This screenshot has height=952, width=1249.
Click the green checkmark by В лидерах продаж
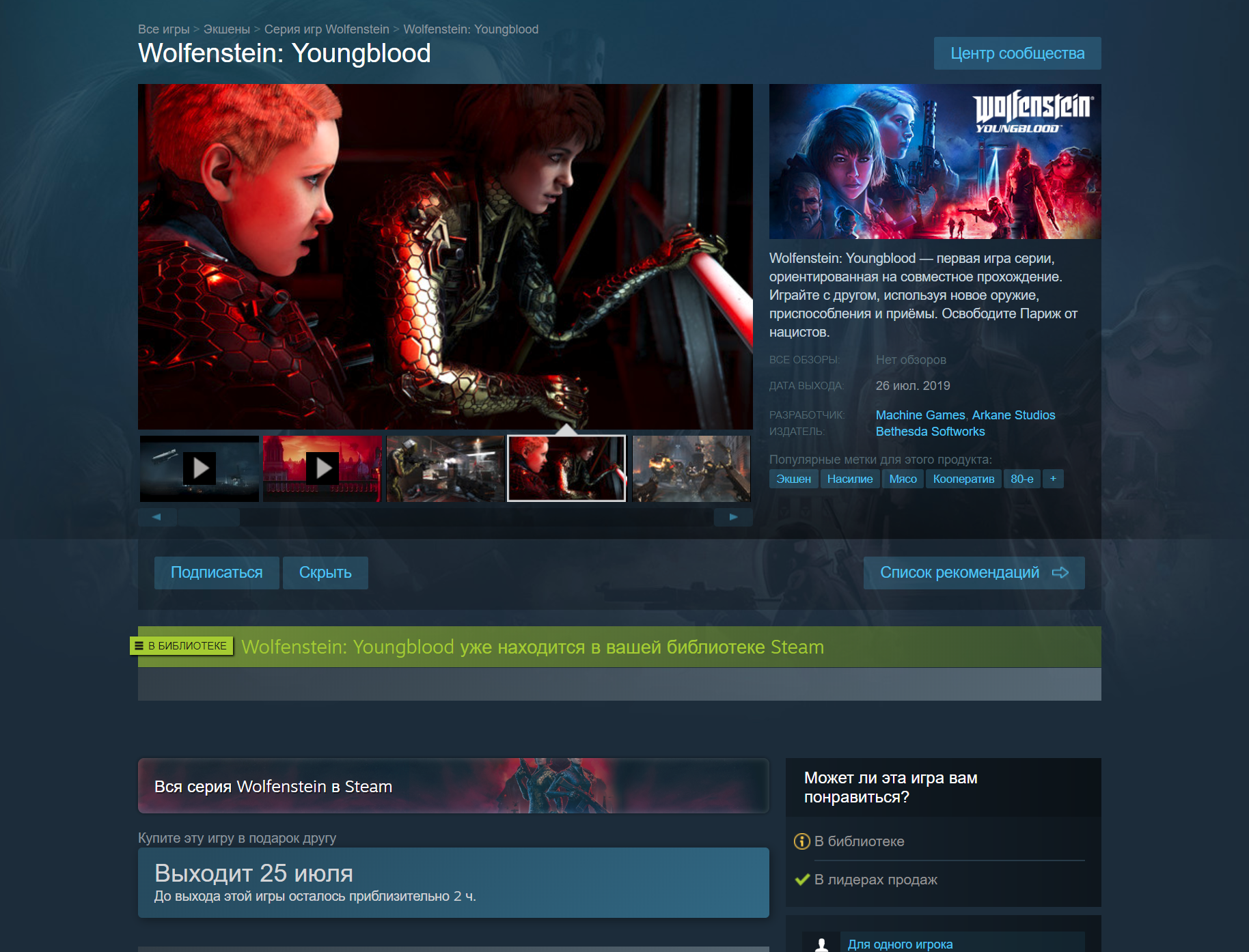point(802,880)
